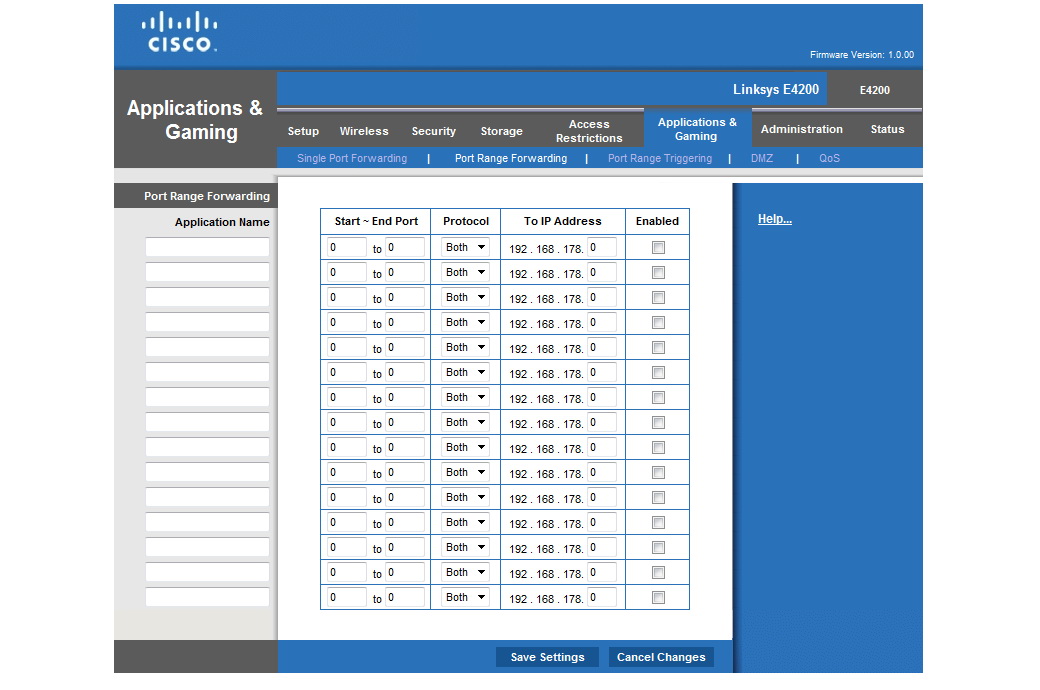Viewport: 1040px width, 690px height.
Task: Open the Port Range Triggering subtab
Action: coord(660,158)
